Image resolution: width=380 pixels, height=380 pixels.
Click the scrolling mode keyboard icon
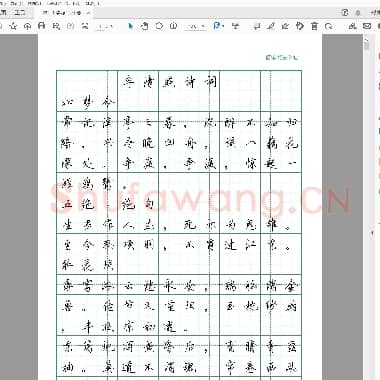(x=236, y=26)
